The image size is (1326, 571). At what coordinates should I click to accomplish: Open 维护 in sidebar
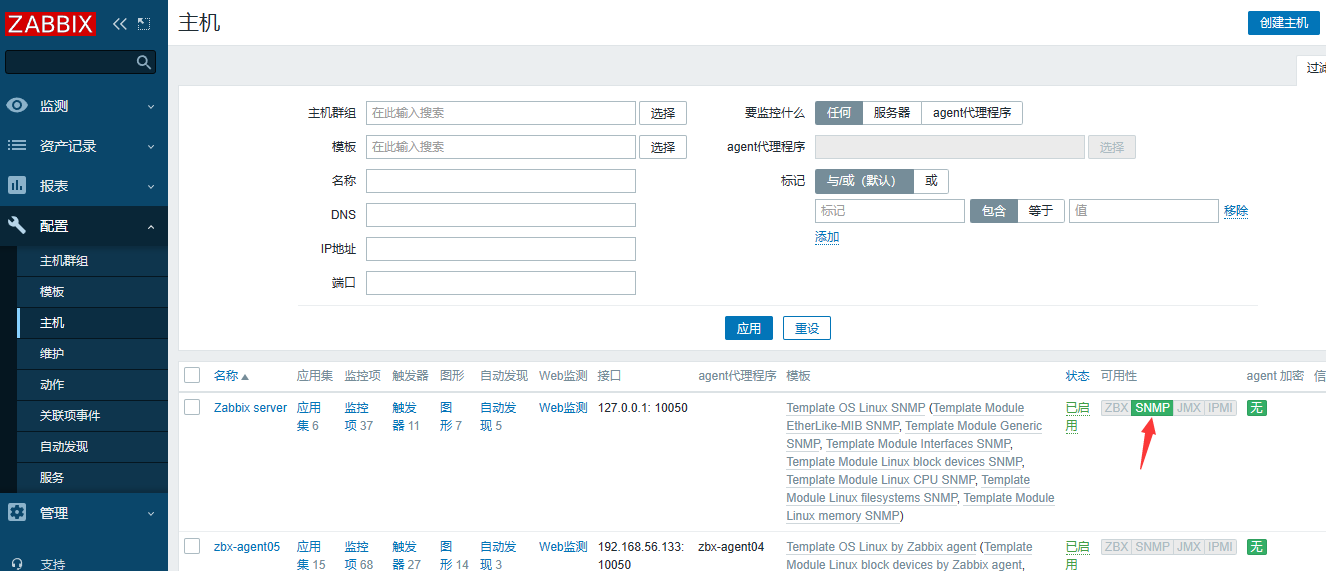[52, 354]
